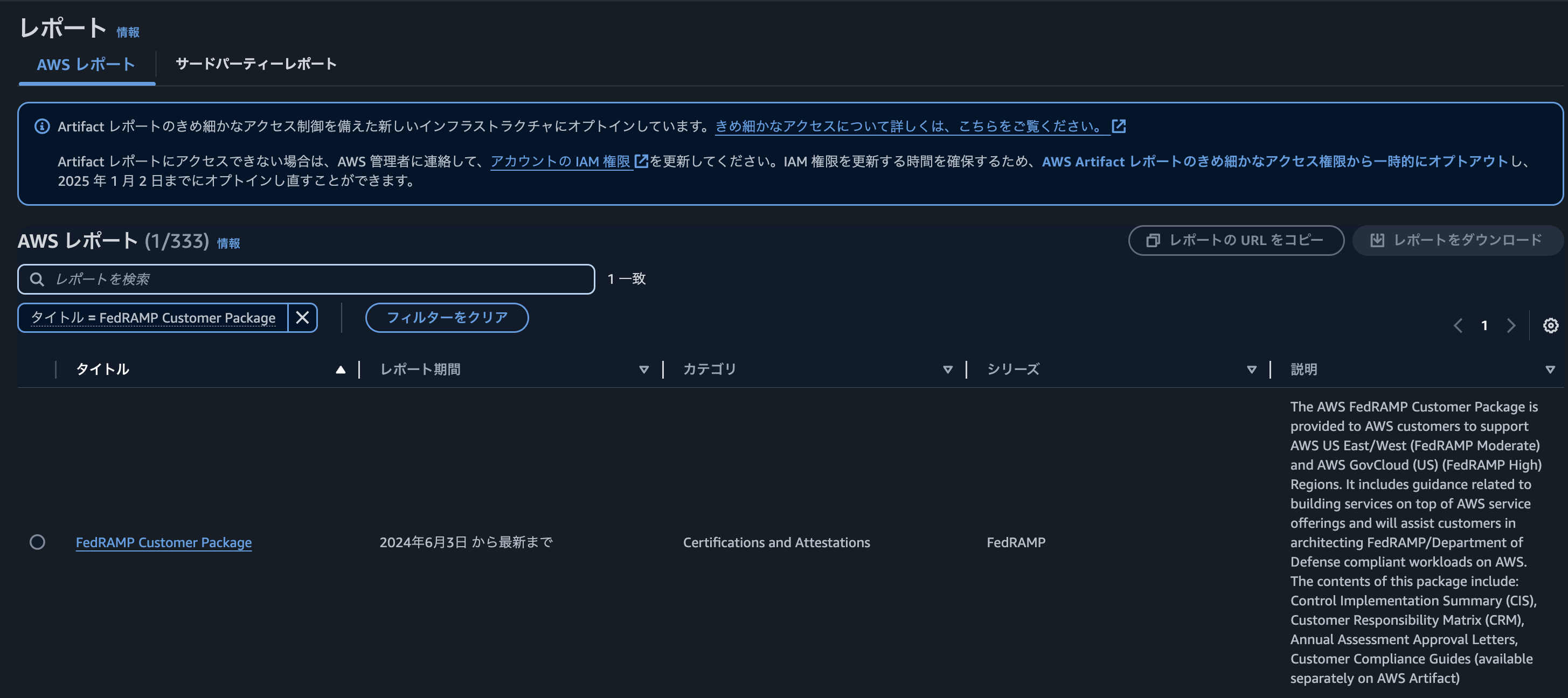Remove the FedRAMP Customer Package filter token

302,317
